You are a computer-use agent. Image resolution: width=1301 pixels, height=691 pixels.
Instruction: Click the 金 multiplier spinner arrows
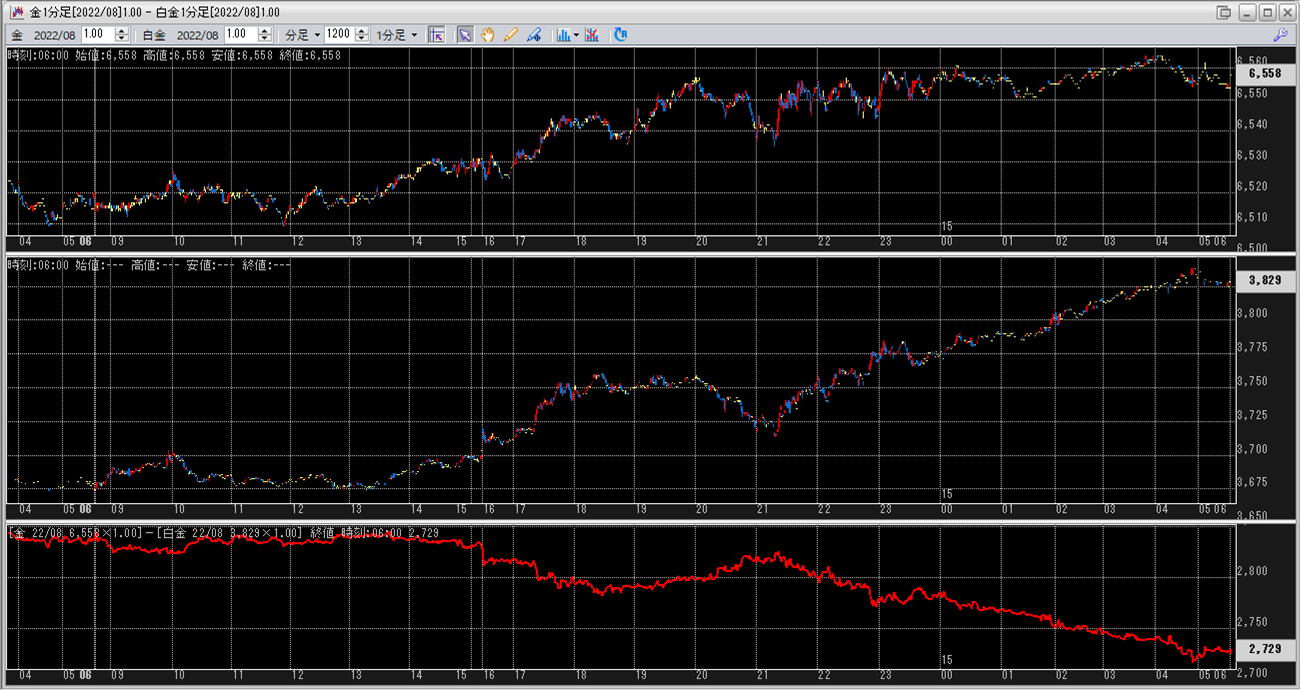click(121, 34)
